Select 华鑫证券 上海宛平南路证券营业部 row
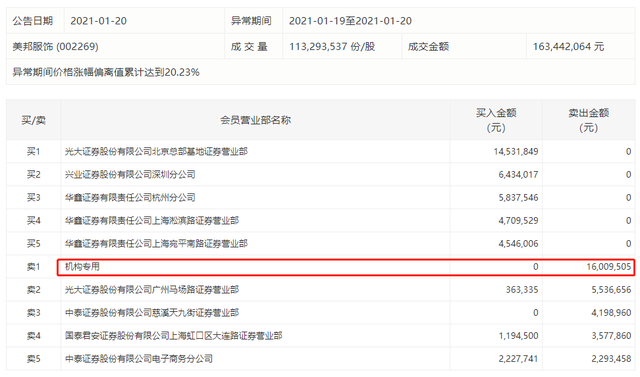640x377 pixels. [x=320, y=244]
